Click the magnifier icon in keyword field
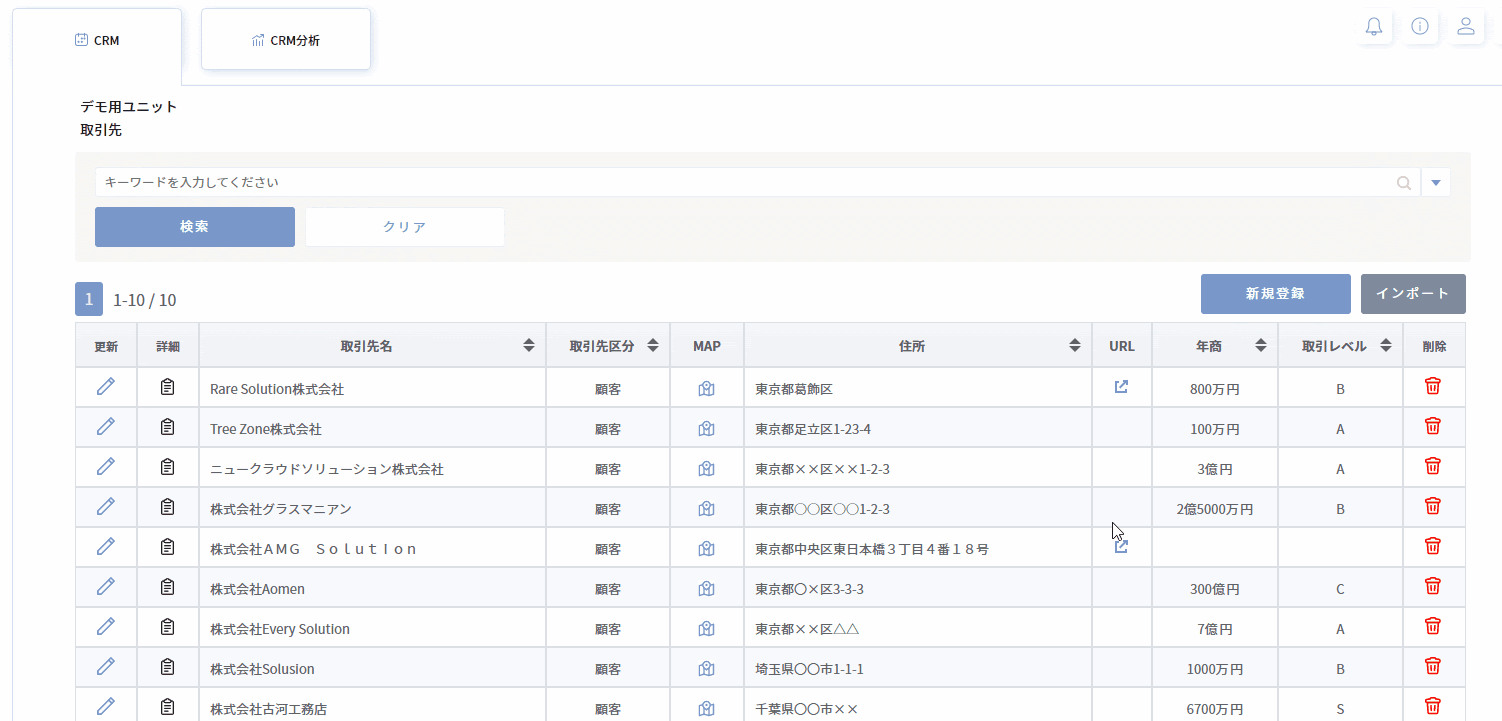This screenshot has height=721, width=1502. [1405, 183]
